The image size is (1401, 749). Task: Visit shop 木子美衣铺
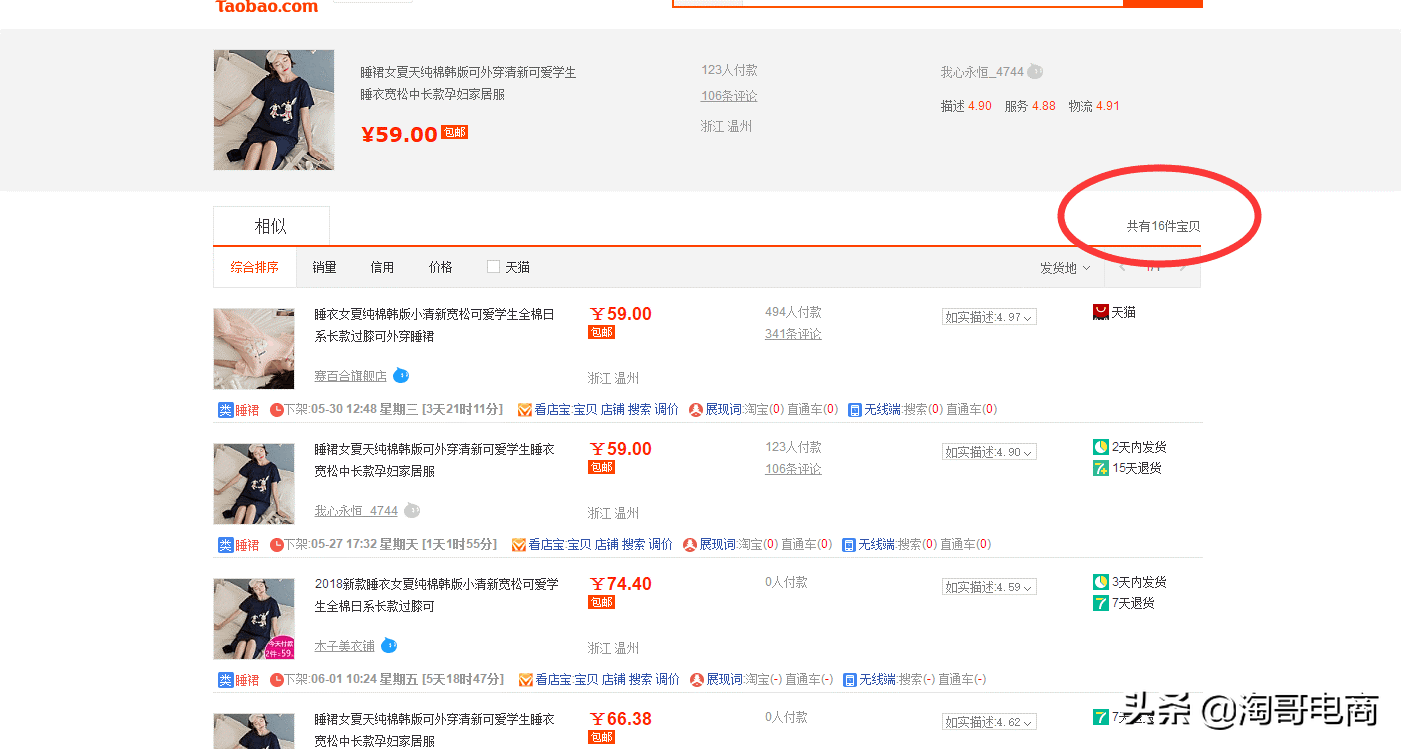click(344, 646)
